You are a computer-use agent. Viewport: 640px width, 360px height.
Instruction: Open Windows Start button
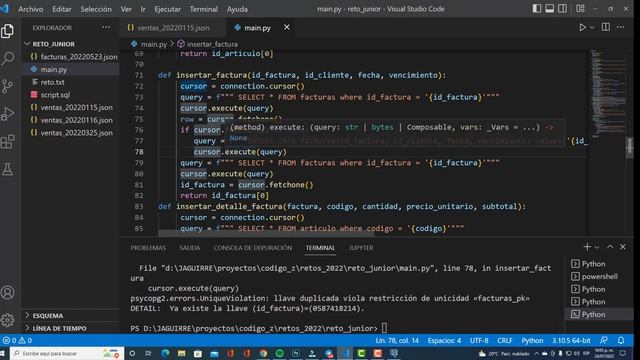click(x=3, y=353)
